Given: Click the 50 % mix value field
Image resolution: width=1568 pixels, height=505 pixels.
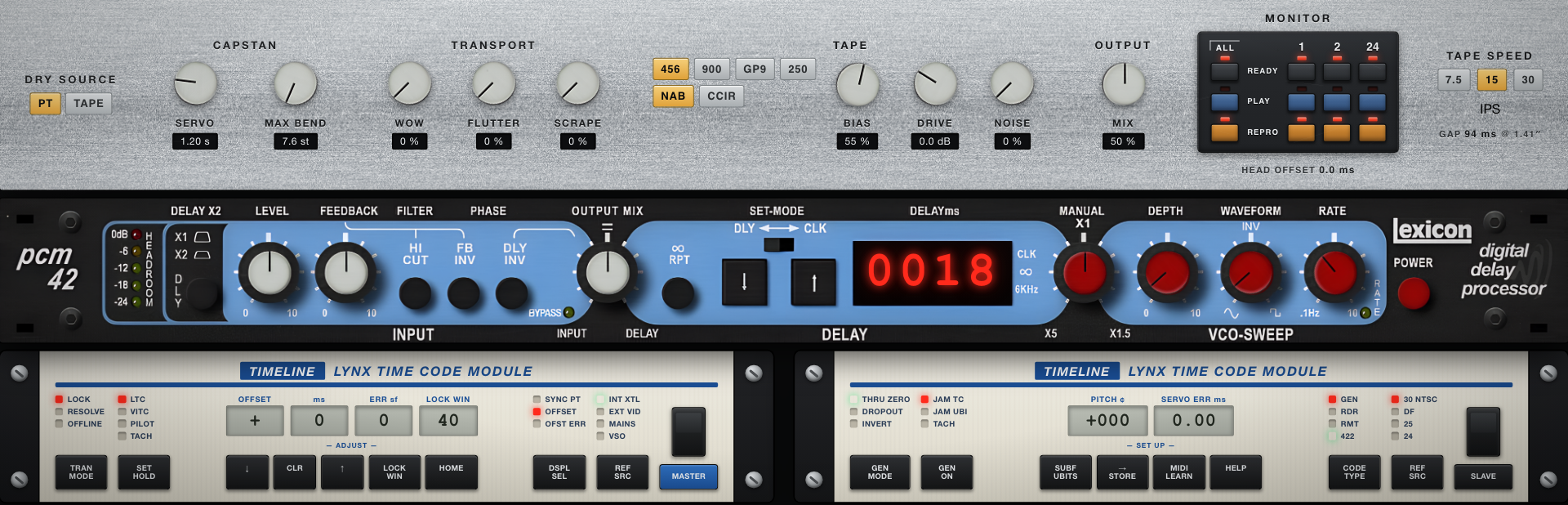Looking at the screenshot, I should [x=1123, y=141].
